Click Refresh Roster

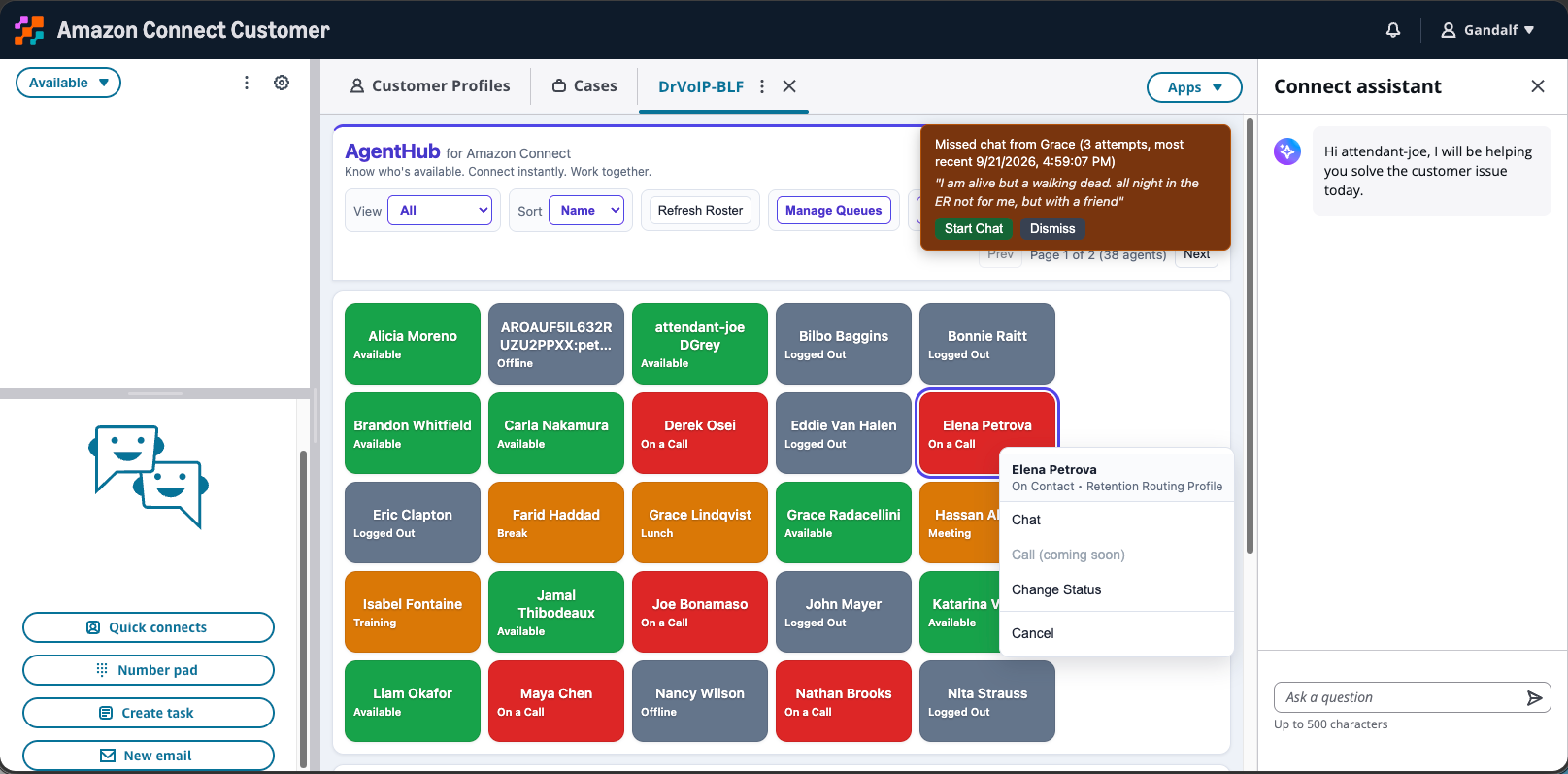700,210
